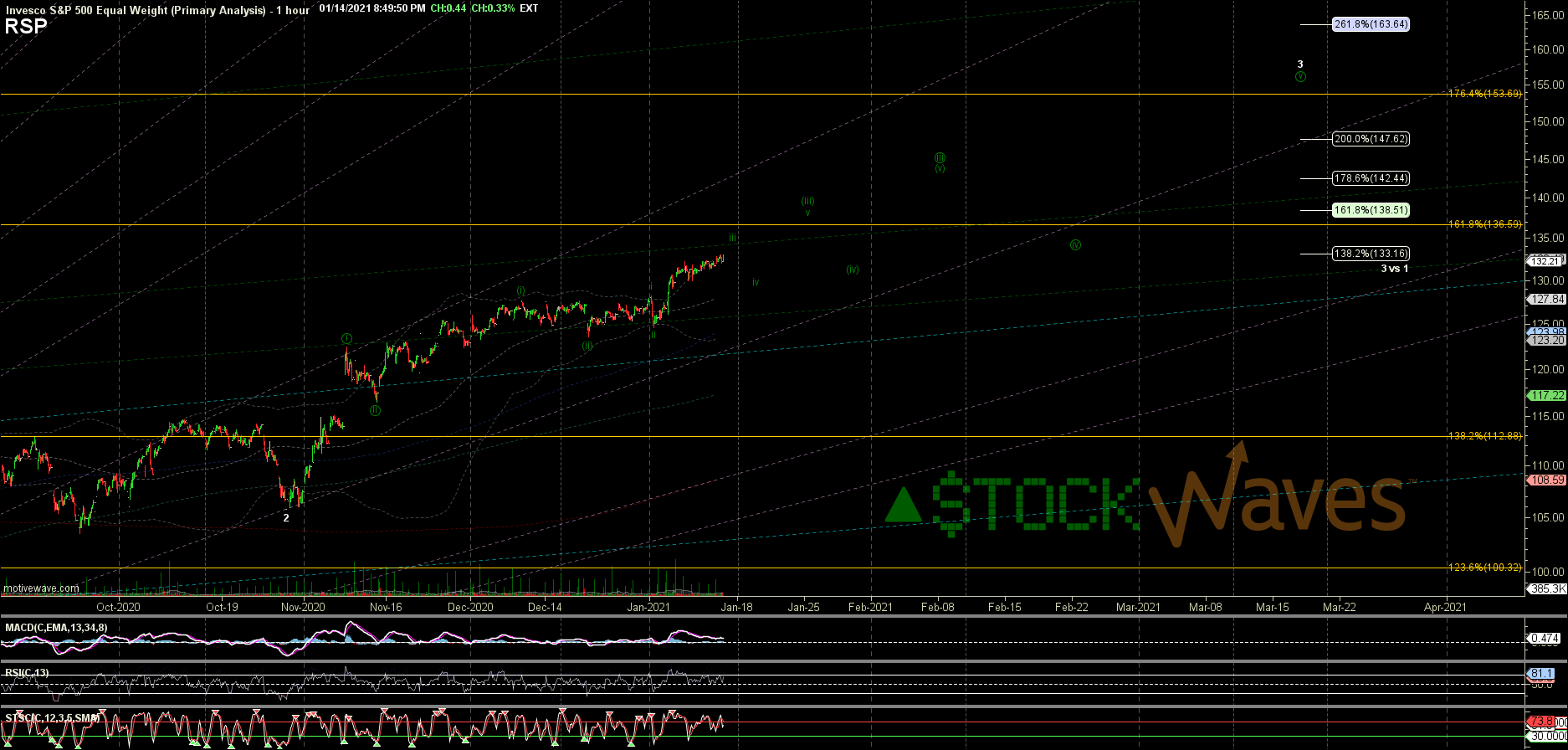
Task: Click the circled green wave i marker
Action: (346, 338)
